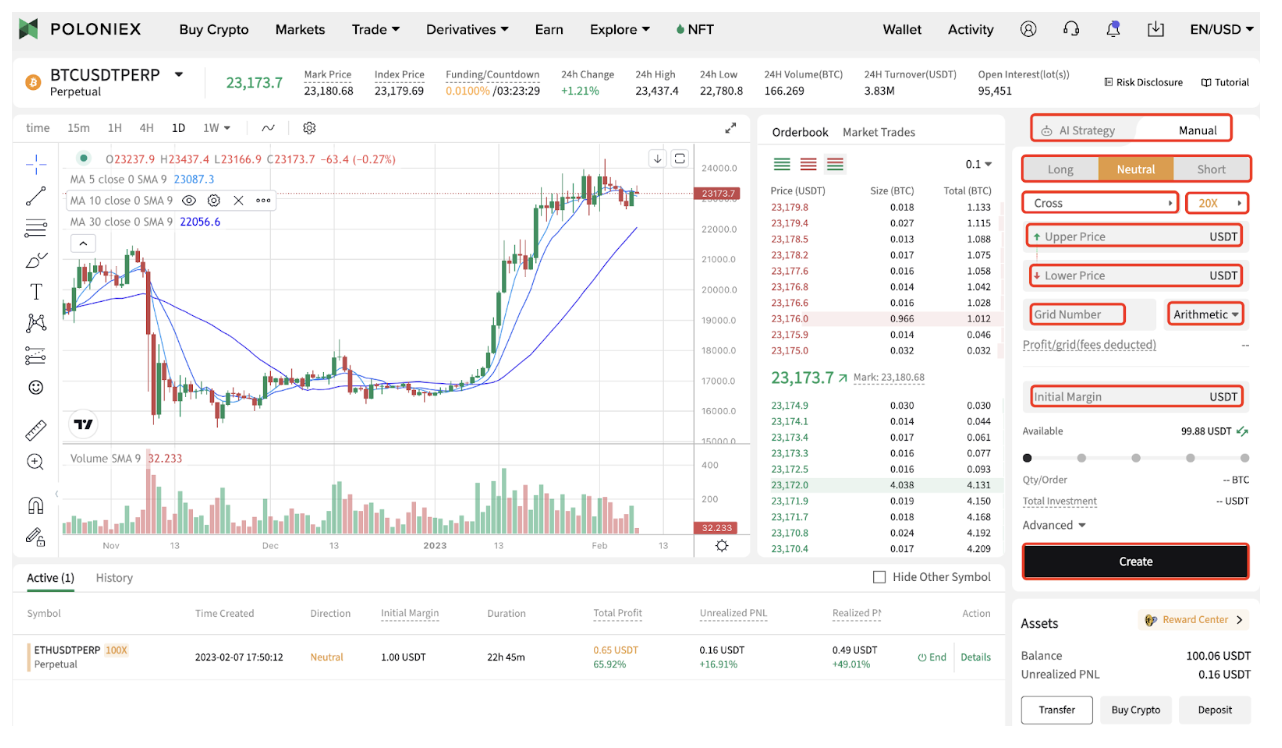Open the Explore menu

point(619,29)
